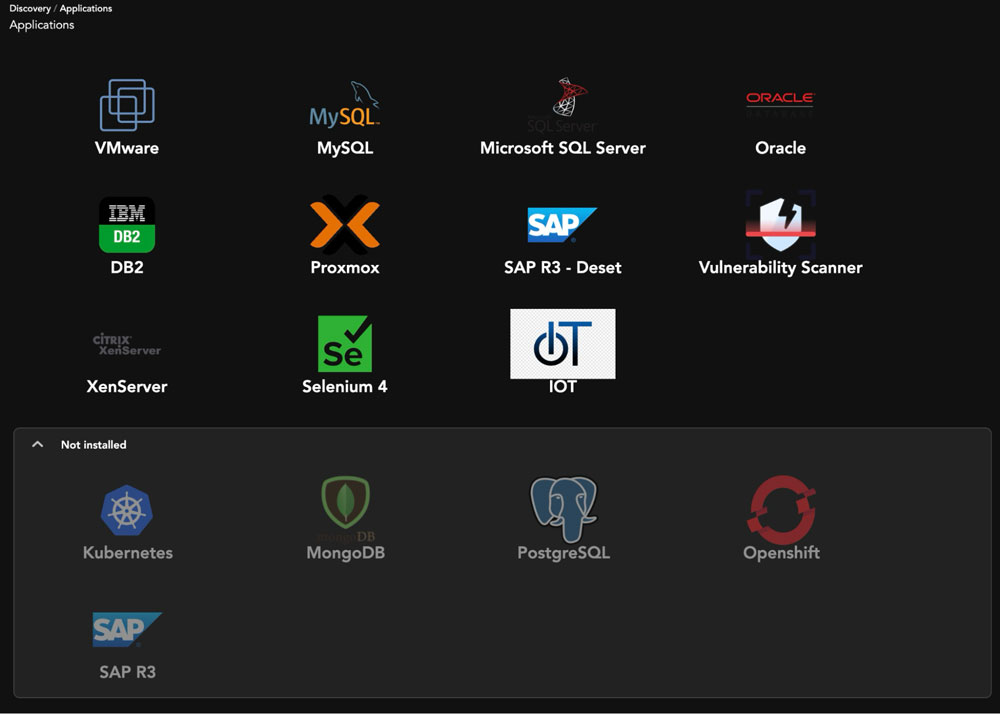The height and width of the screenshot is (714, 1000).
Task: Select the MySQL dolphin logo
Action: point(345,105)
